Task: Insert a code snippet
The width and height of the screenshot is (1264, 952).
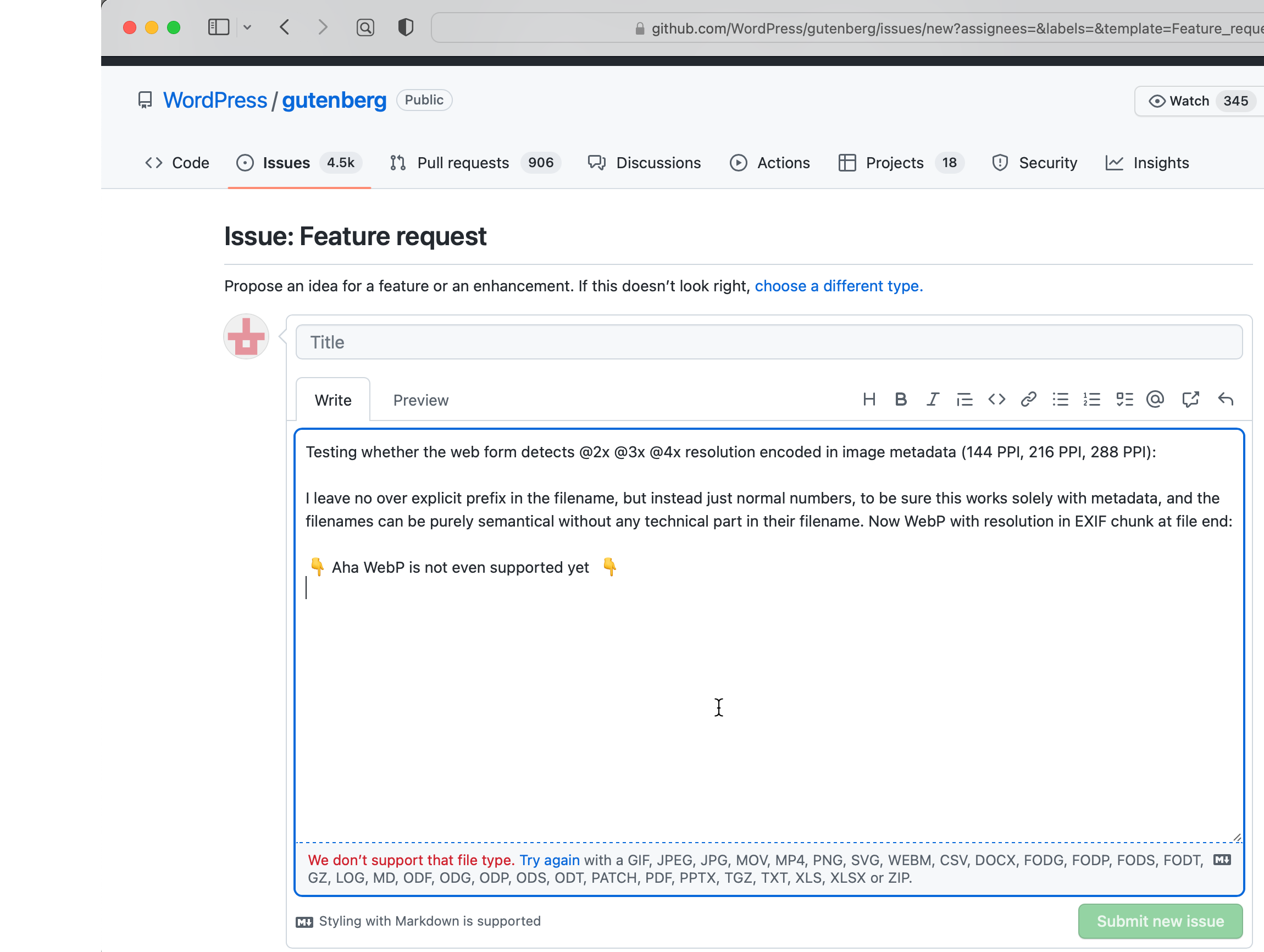Action: point(996,400)
